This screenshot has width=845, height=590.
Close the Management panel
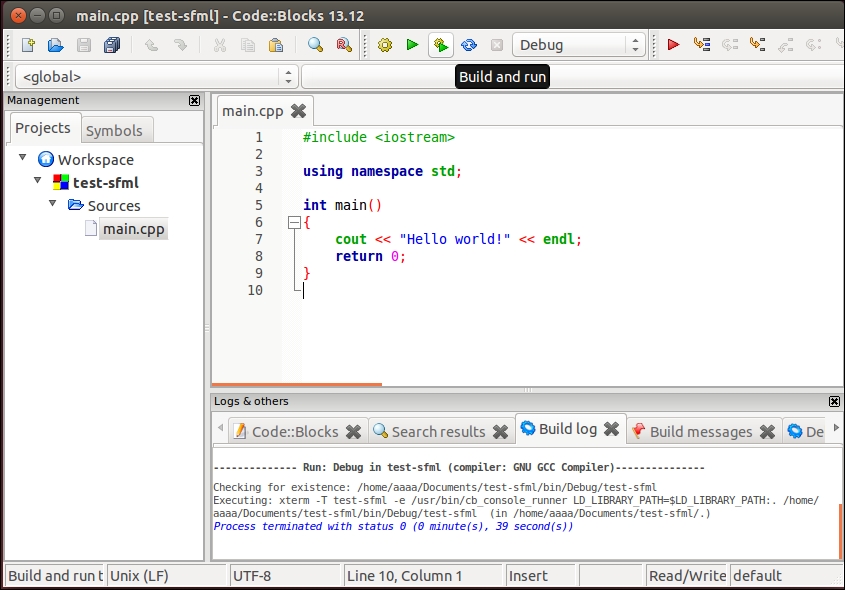195,100
